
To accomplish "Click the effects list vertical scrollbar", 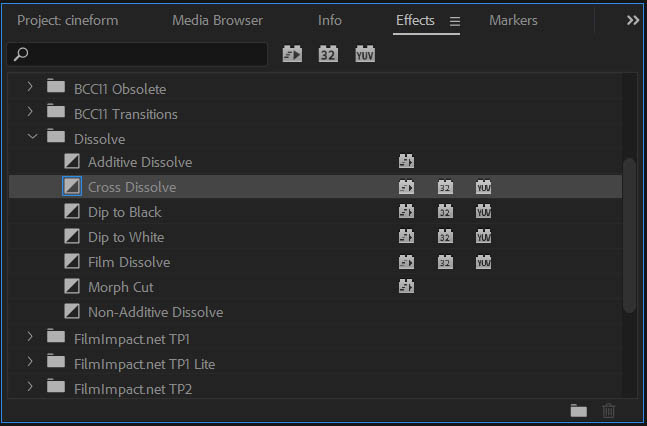I will 629,235.
